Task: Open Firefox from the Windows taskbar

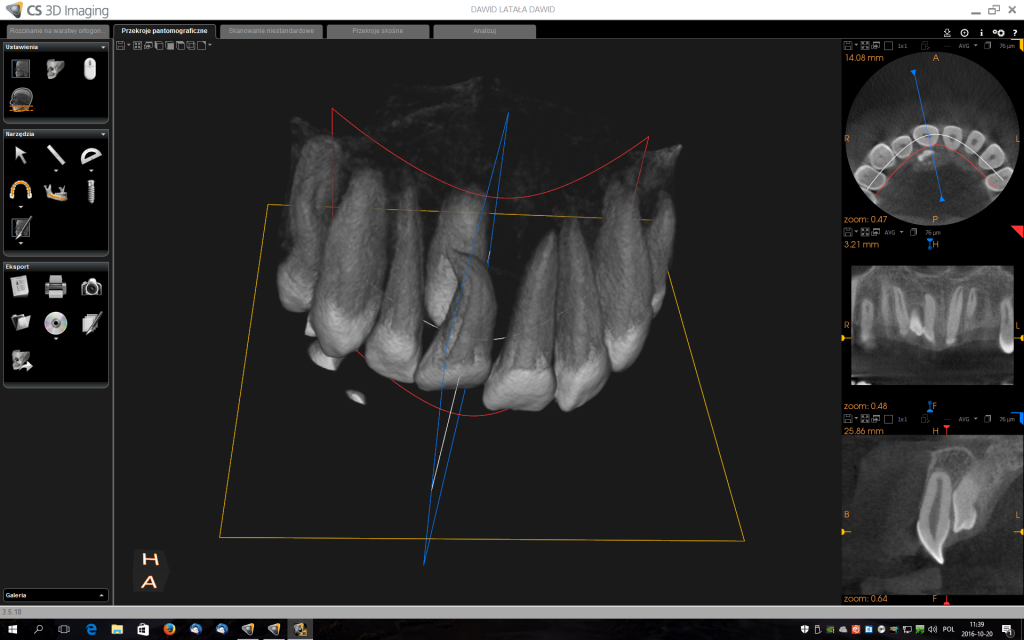Action: click(169, 629)
